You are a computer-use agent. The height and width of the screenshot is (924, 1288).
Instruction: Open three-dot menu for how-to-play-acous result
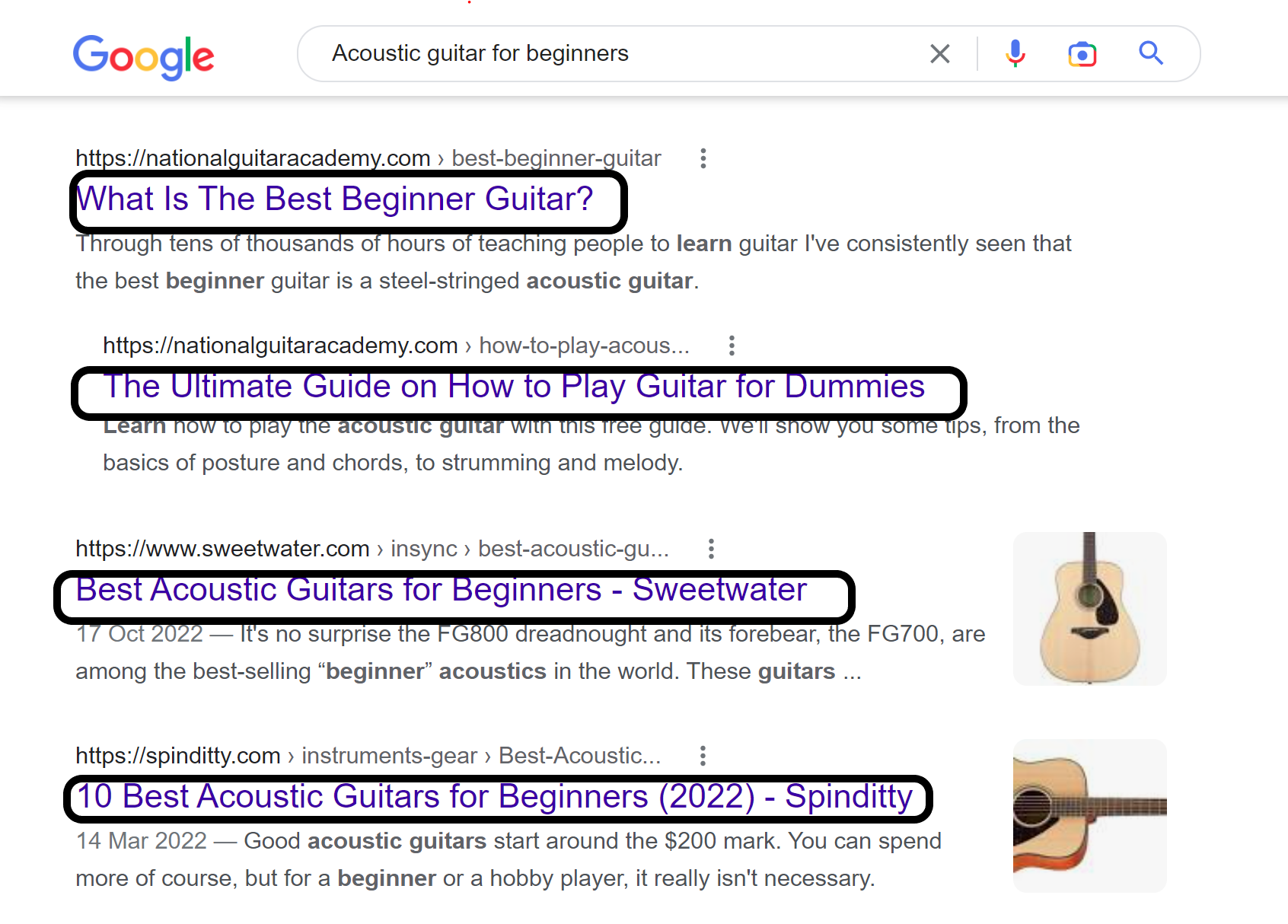click(x=732, y=346)
